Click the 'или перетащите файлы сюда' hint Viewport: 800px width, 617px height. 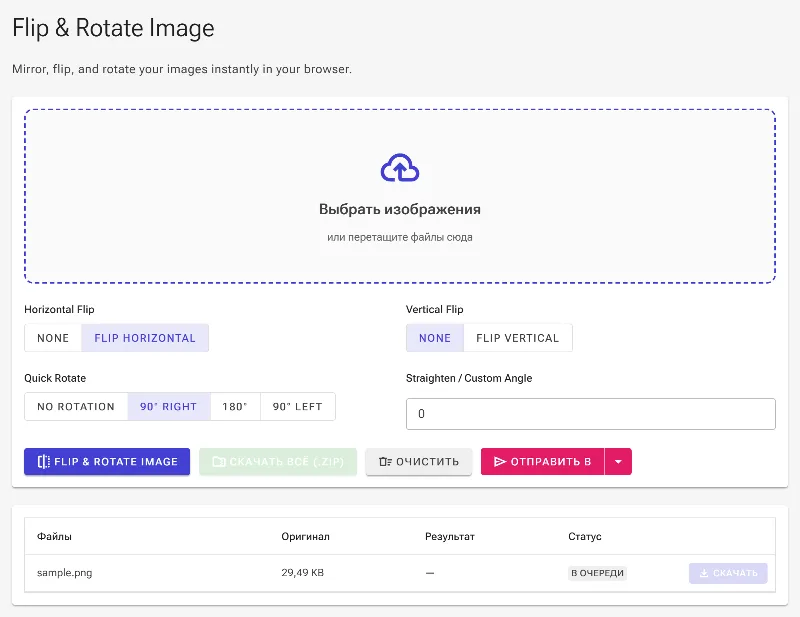[x=399, y=237]
